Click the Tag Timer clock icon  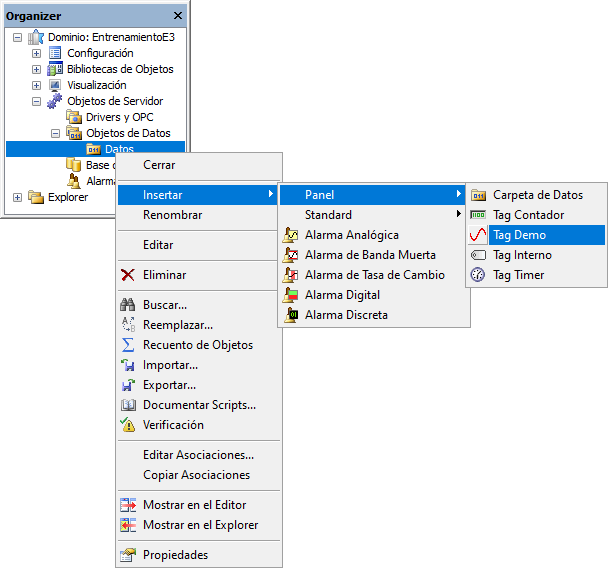tap(478, 275)
